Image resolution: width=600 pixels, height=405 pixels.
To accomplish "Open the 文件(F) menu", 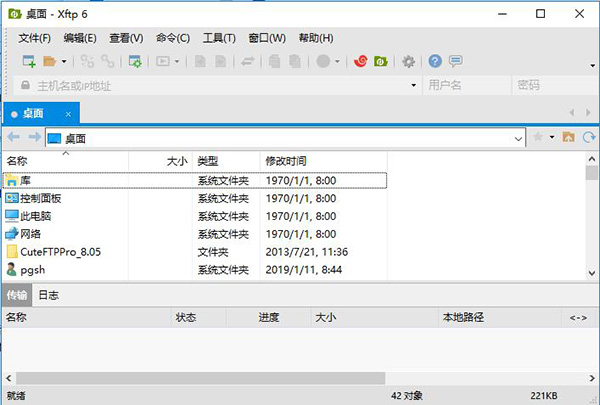I will click(x=35, y=38).
